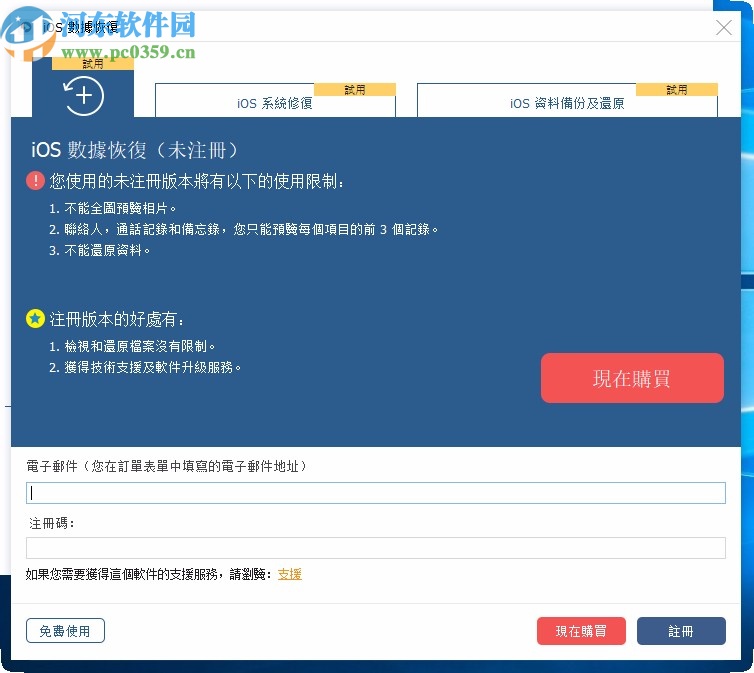754x673 pixels.
Task: Select the iOS data recovery tab icon
Action: [x=83, y=95]
